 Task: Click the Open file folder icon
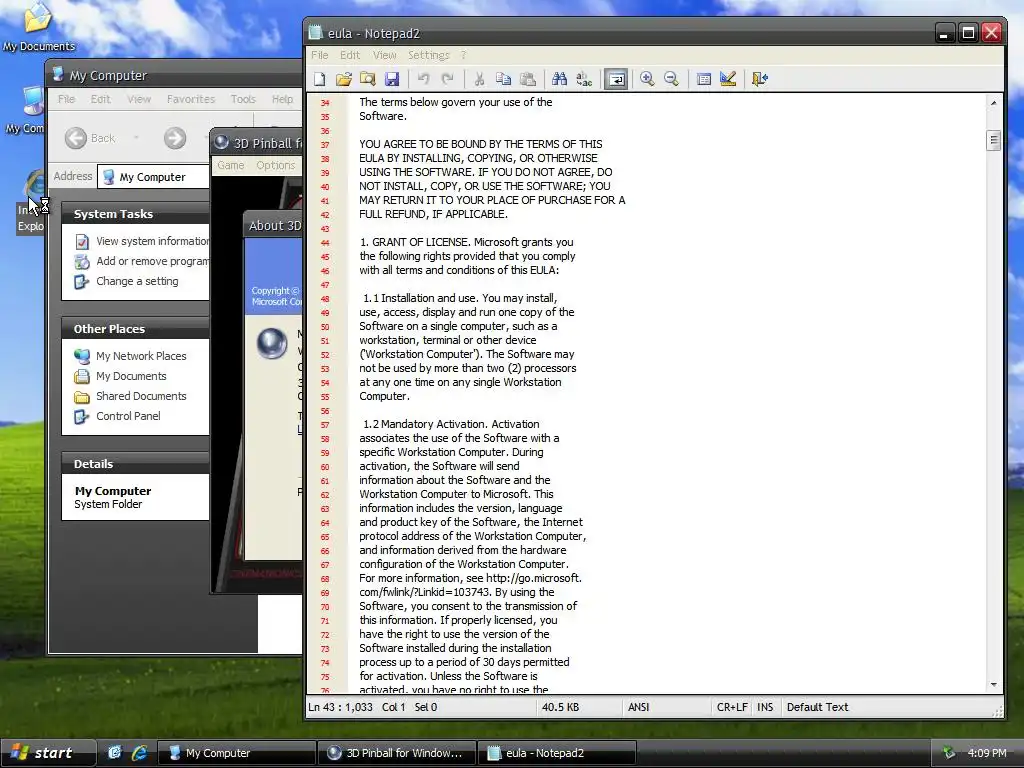[344, 79]
